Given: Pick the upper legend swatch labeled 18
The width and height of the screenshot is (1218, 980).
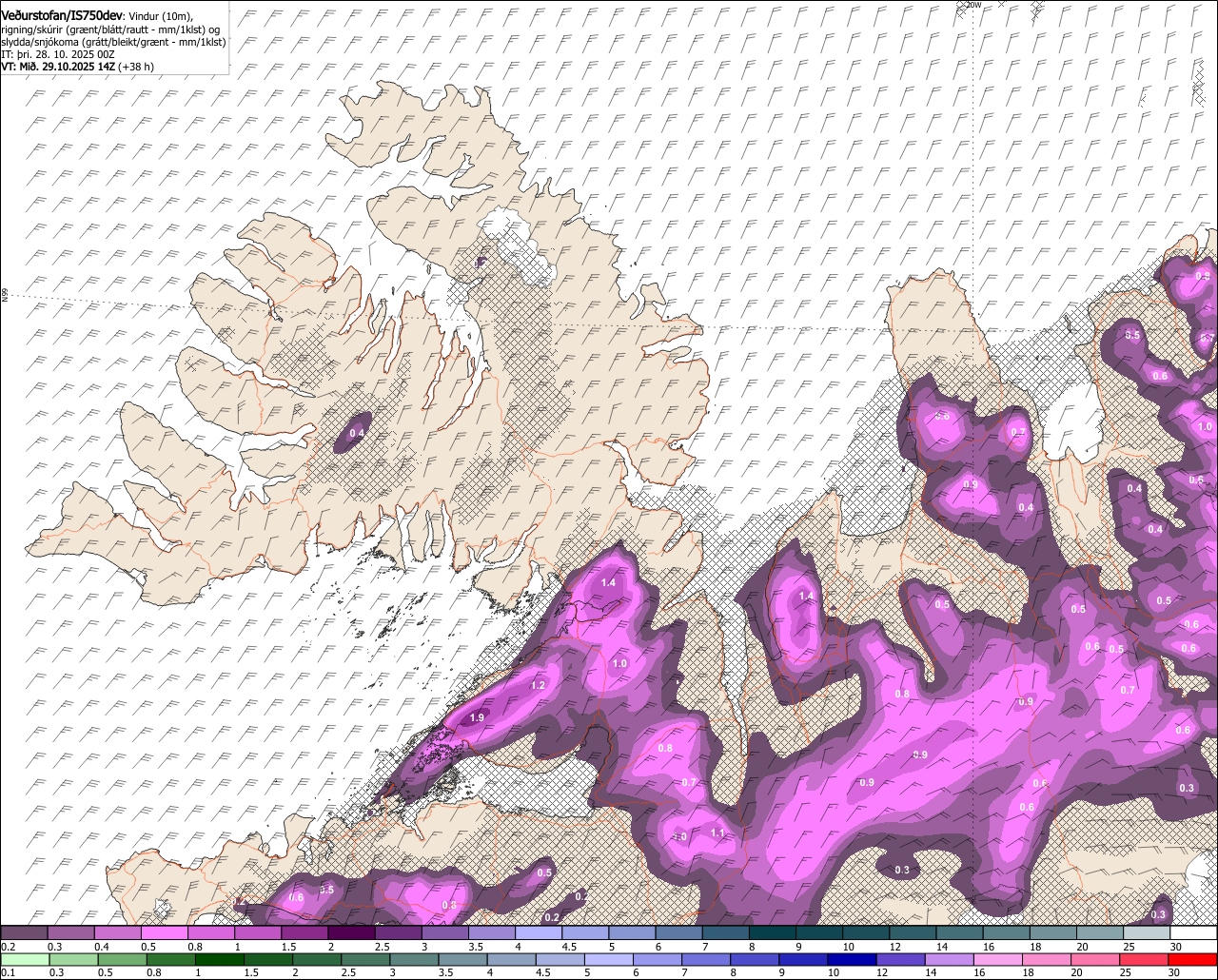Looking at the screenshot, I should pyautogui.click(x=1053, y=932).
